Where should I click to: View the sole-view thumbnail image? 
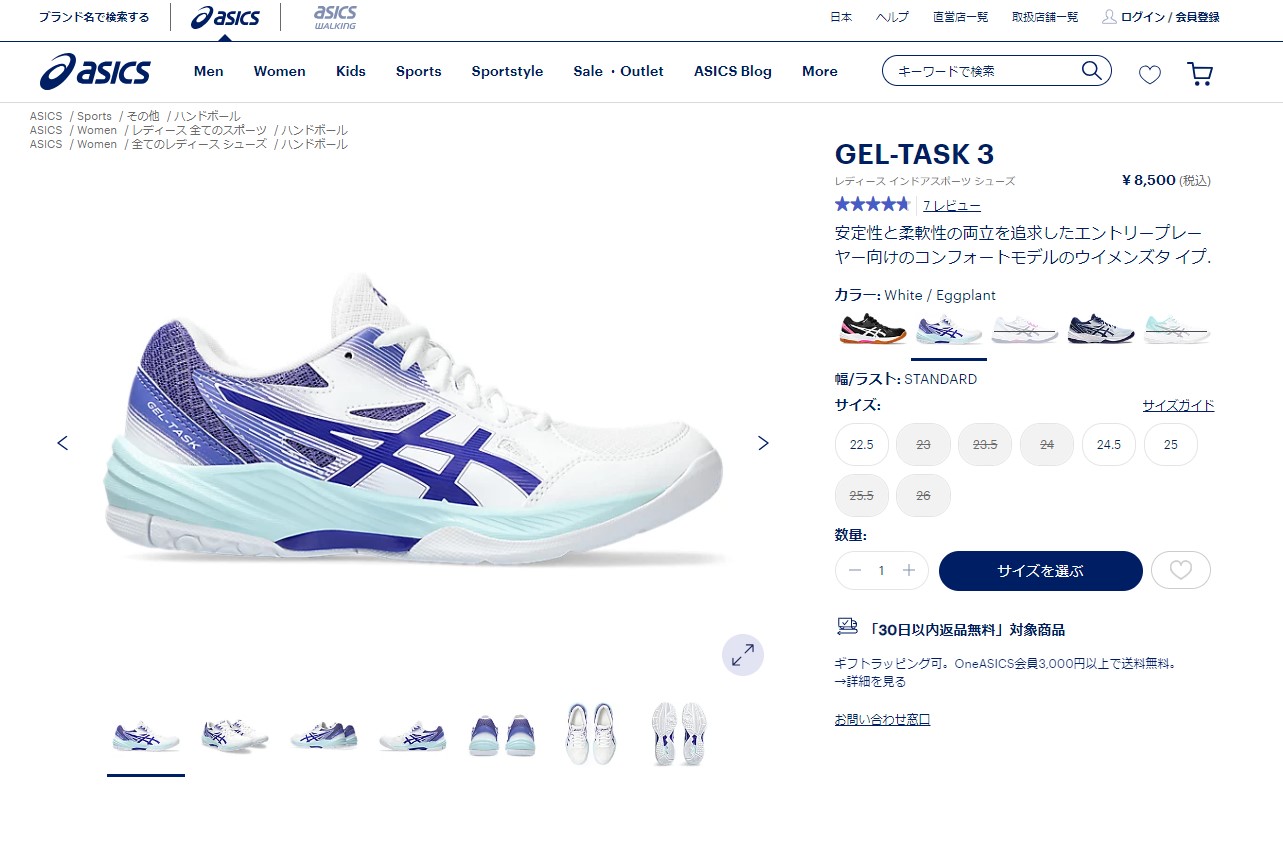[x=679, y=734]
